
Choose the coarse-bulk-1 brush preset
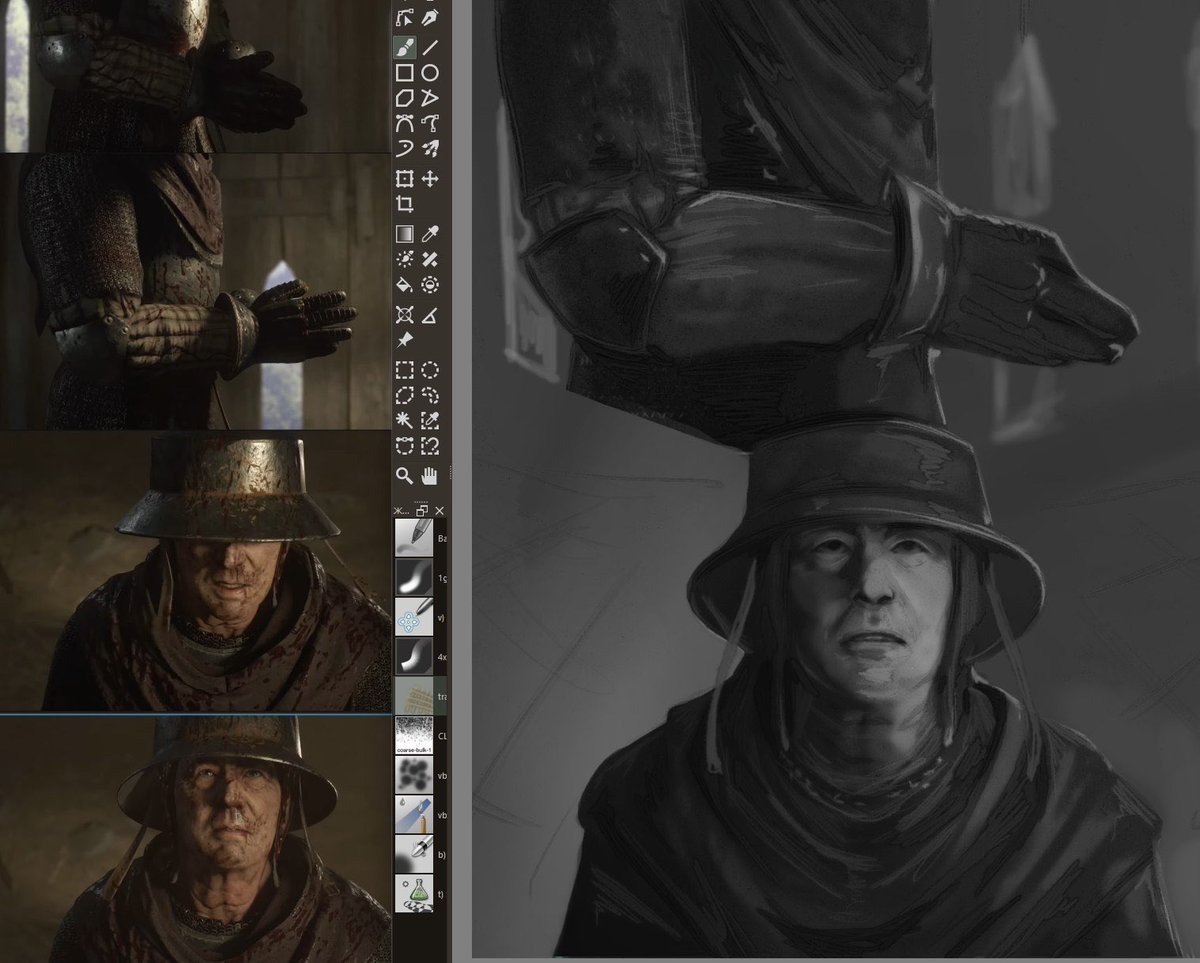[x=414, y=735]
